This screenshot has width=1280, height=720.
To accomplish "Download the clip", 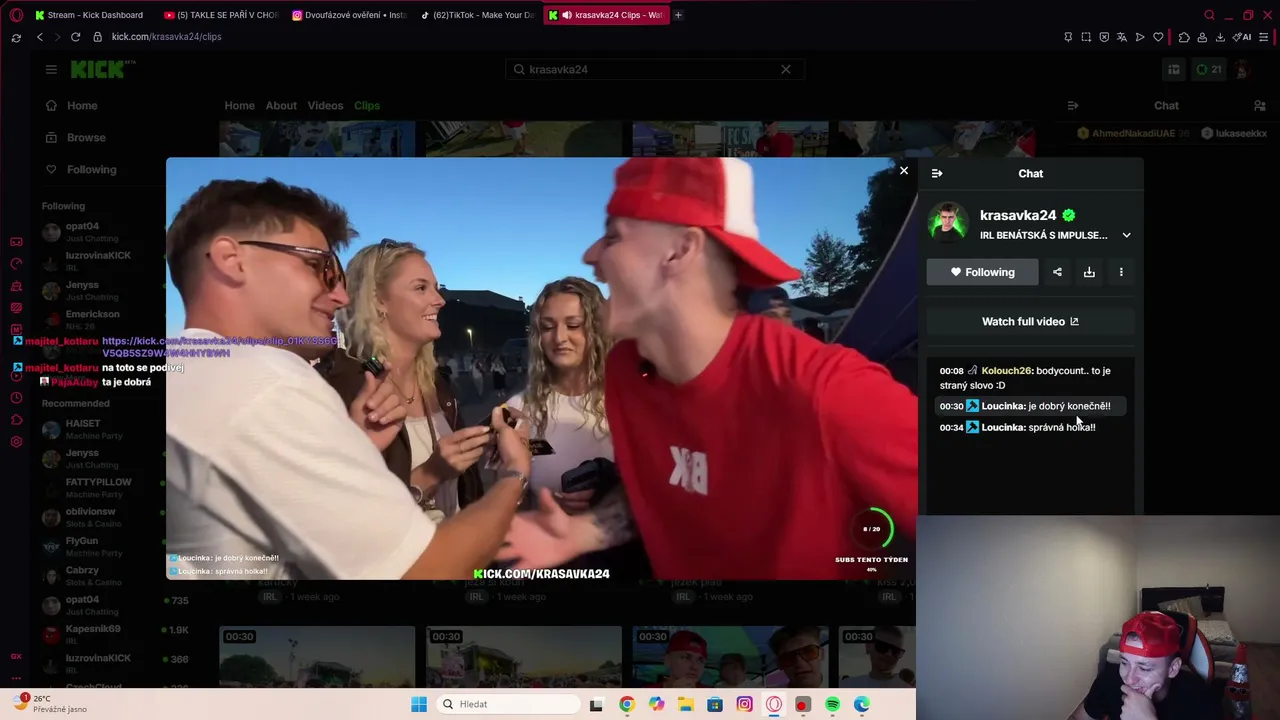I will tap(1089, 272).
